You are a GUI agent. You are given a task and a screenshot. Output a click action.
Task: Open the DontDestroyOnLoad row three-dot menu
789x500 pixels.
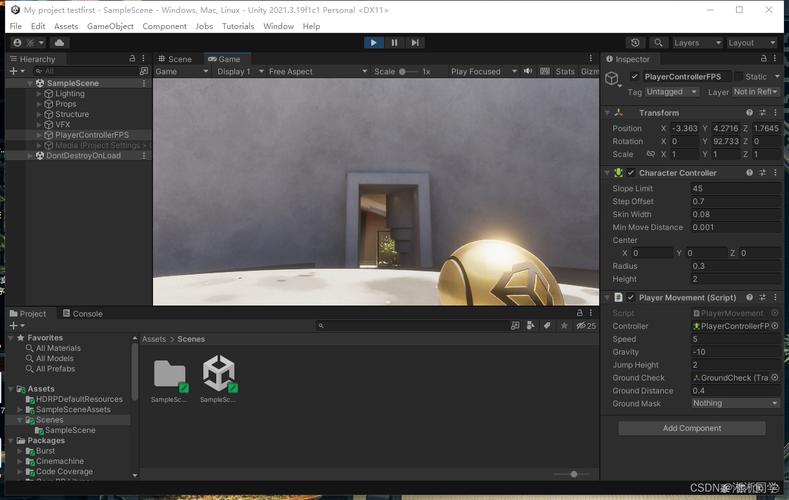point(144,155)
